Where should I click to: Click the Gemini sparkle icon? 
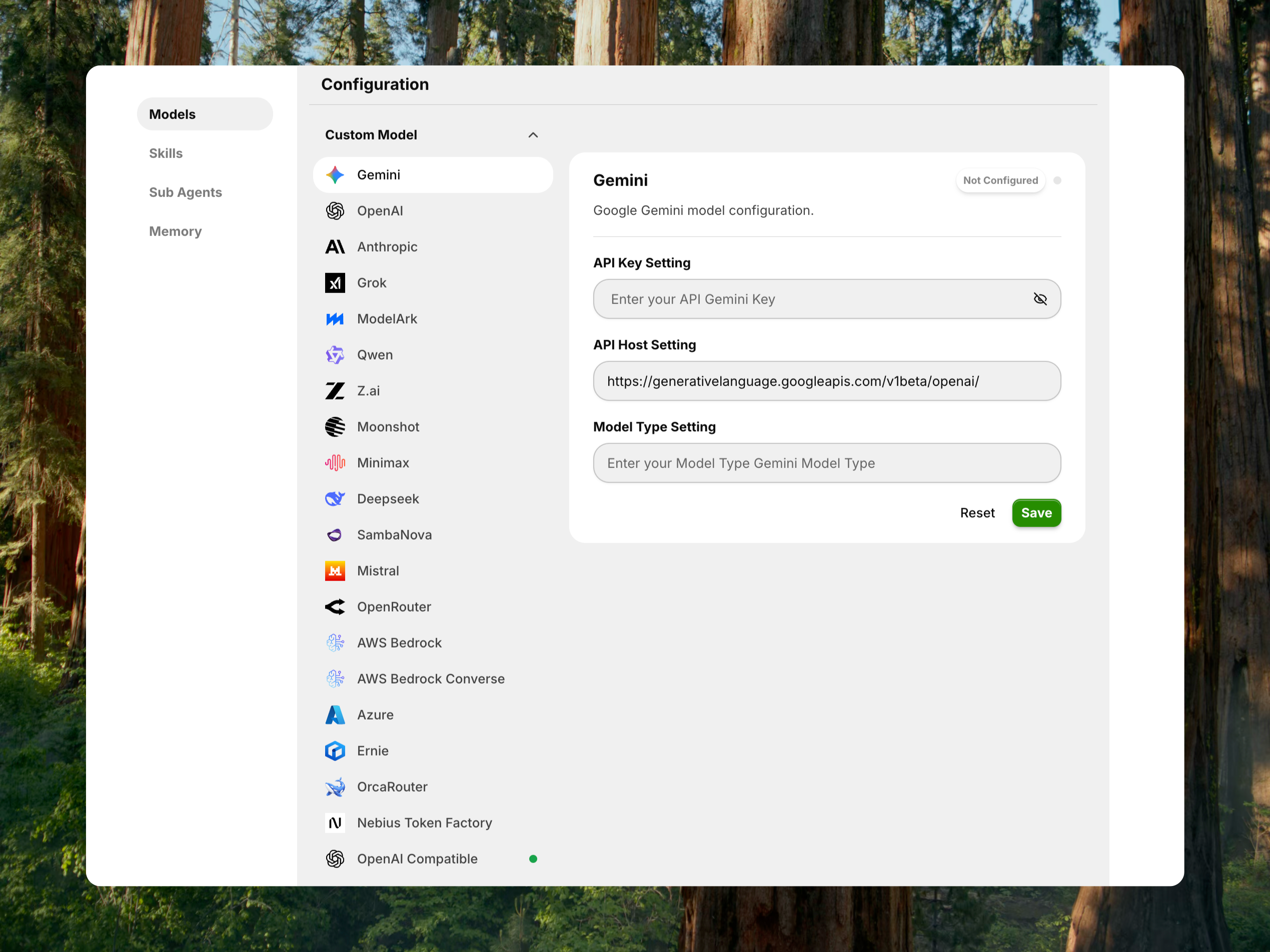335,175
